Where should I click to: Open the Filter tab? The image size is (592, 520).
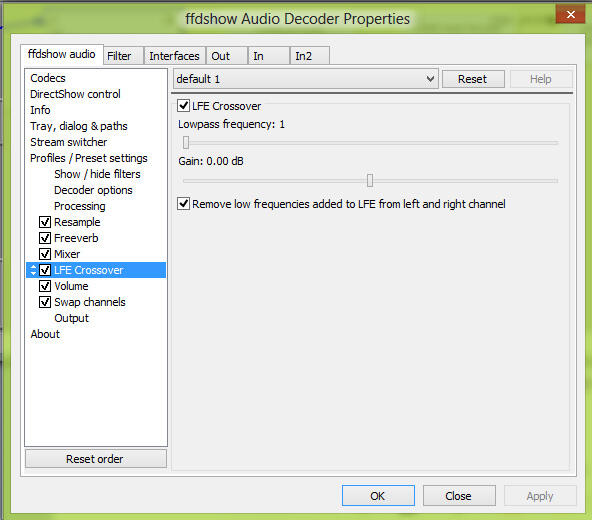point(123,56)
